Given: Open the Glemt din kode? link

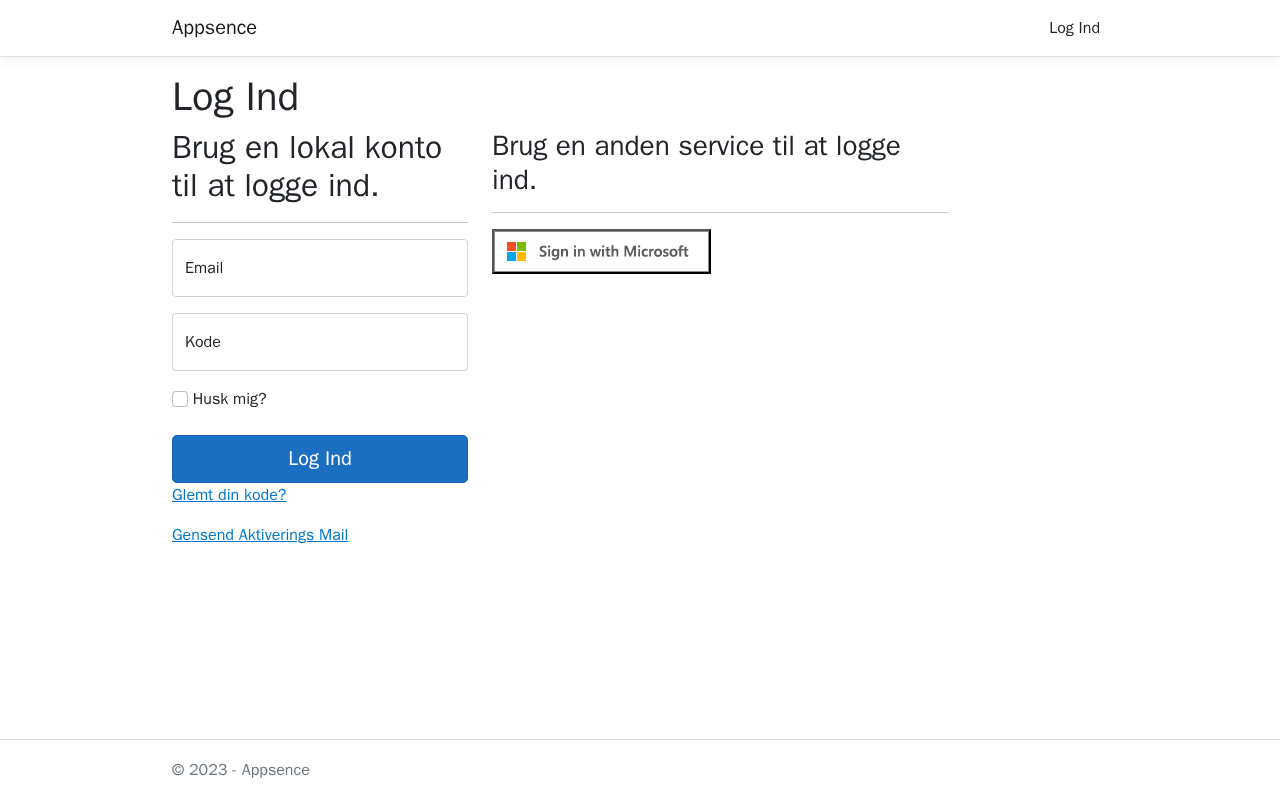Looking at the screenshot, I should click(x=229, y=495).
